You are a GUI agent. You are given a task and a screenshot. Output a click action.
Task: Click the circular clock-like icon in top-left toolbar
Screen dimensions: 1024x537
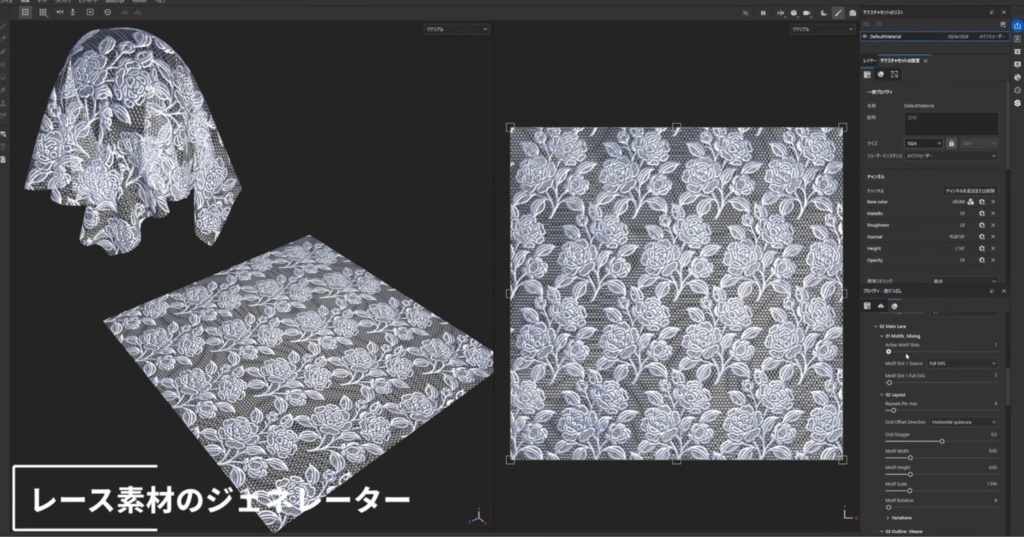click(x=107, y=12)
